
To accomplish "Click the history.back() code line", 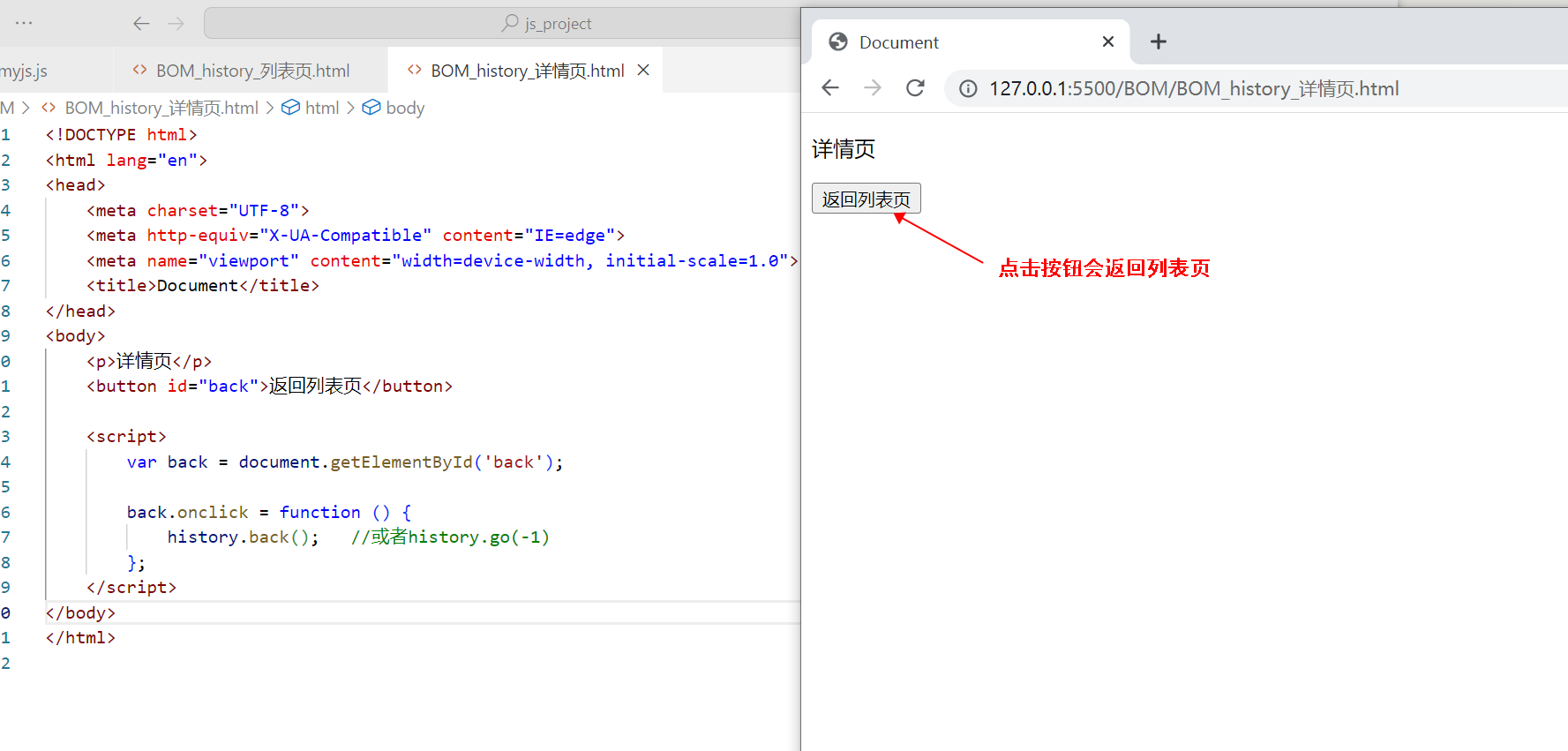I will coord(358,537).
